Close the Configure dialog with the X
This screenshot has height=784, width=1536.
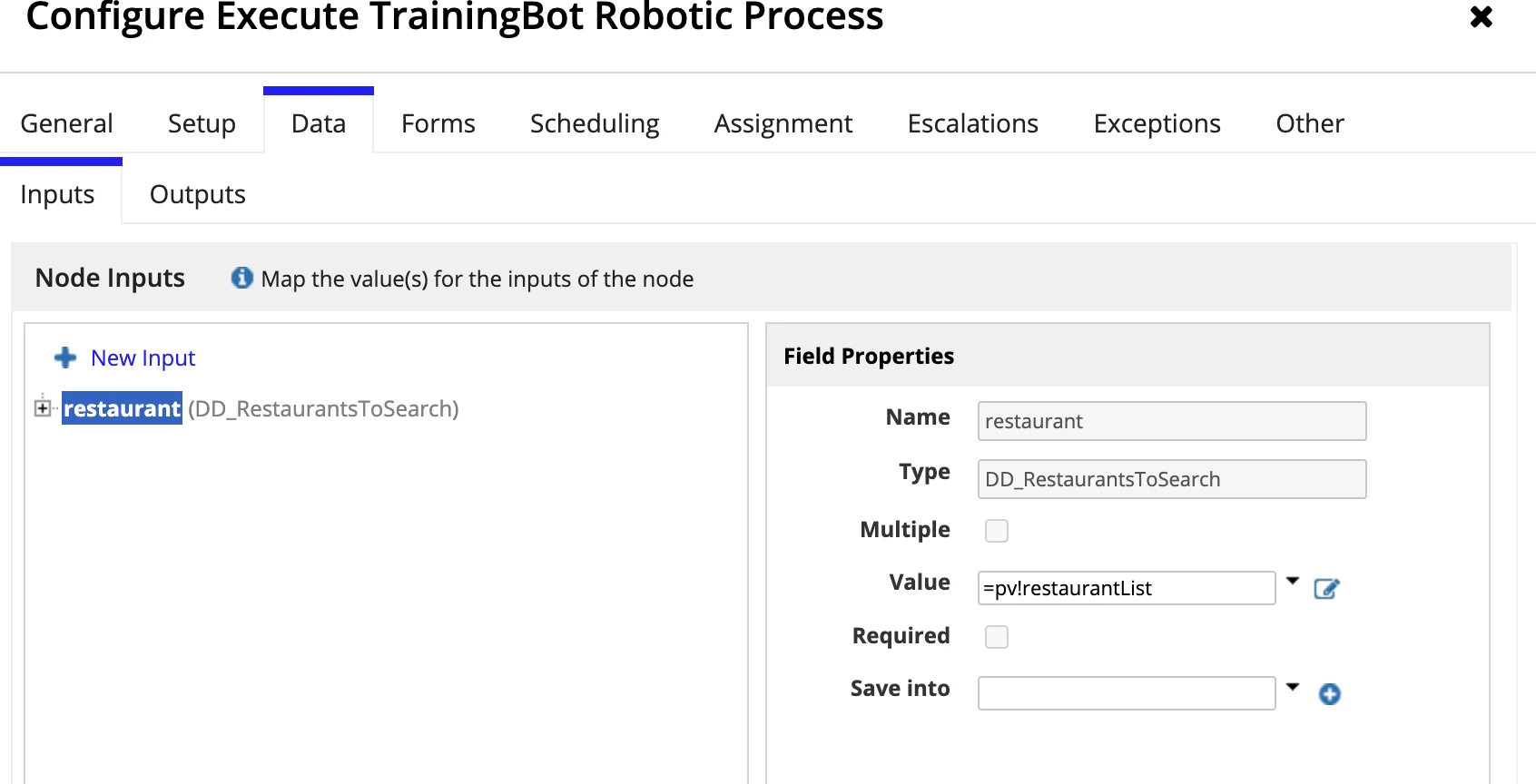(x=1482, y=16)
